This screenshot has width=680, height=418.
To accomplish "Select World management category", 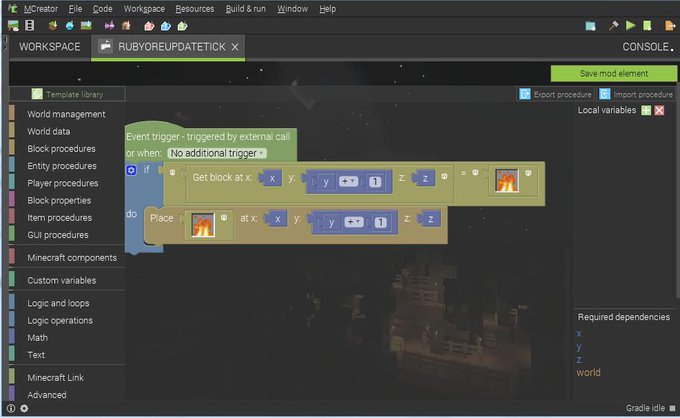I will click(x=66, y=114).
